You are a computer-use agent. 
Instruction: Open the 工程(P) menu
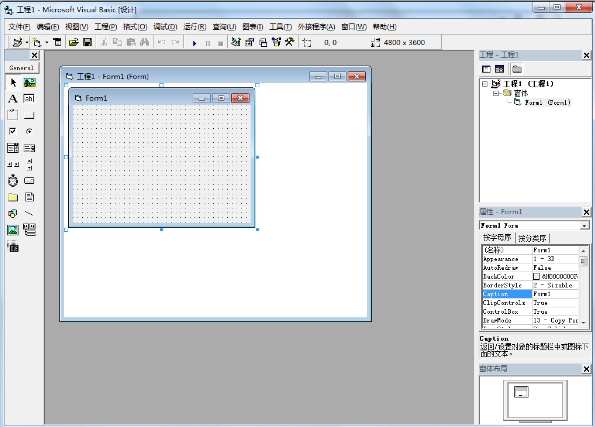coord(105,27)
